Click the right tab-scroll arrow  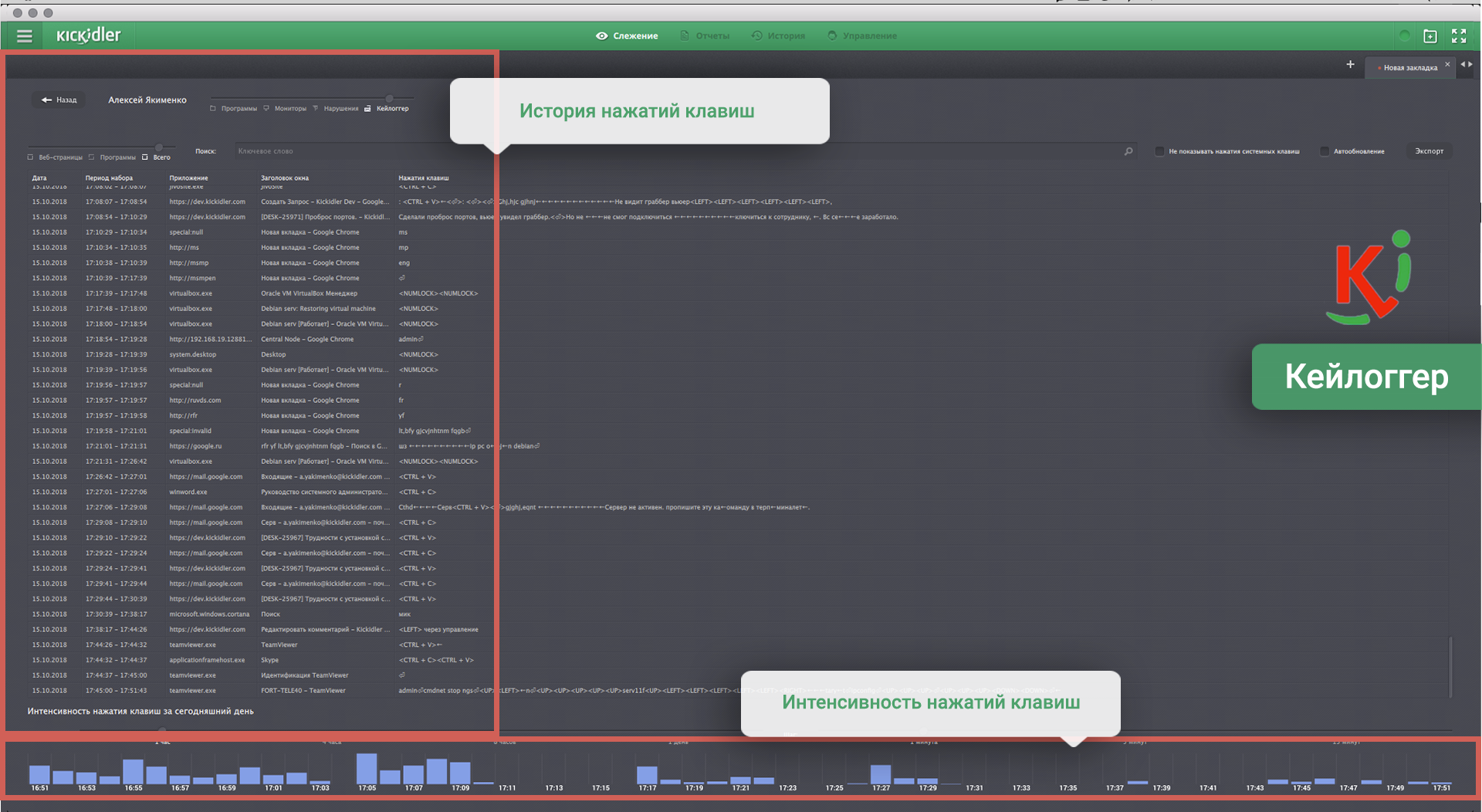pos(1470,65)
